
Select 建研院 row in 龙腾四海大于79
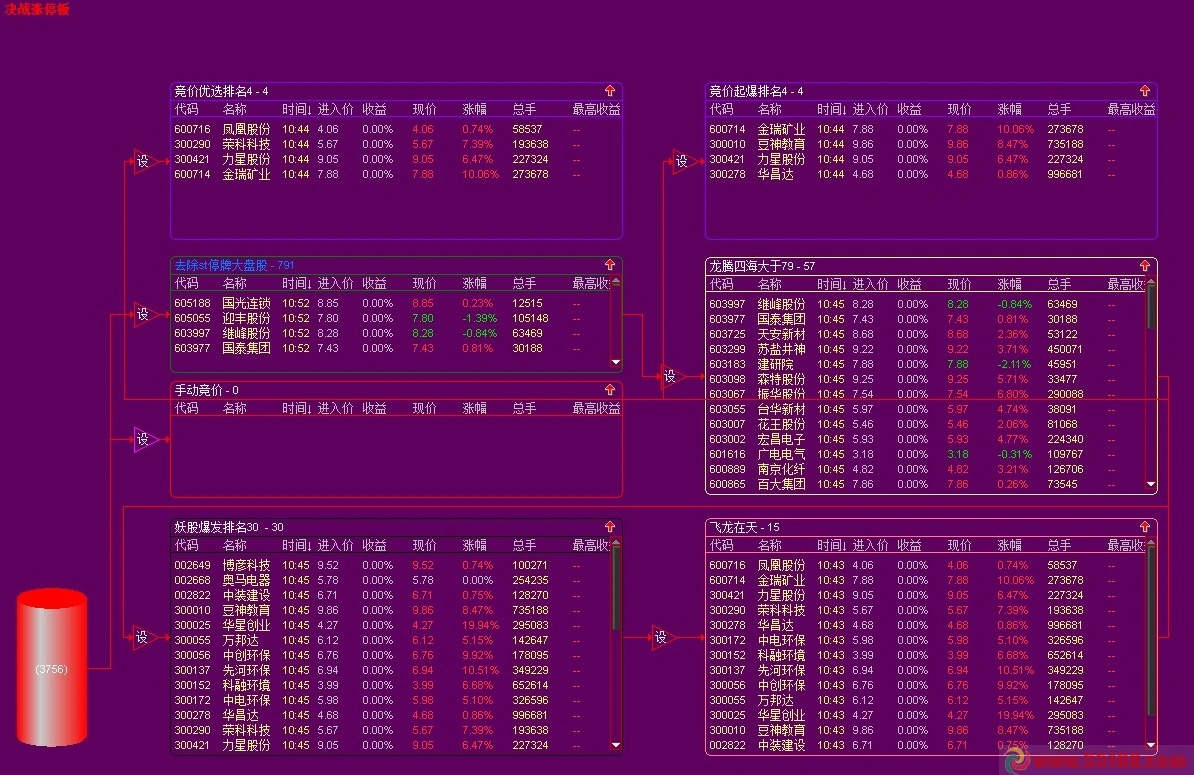point(926,364)
